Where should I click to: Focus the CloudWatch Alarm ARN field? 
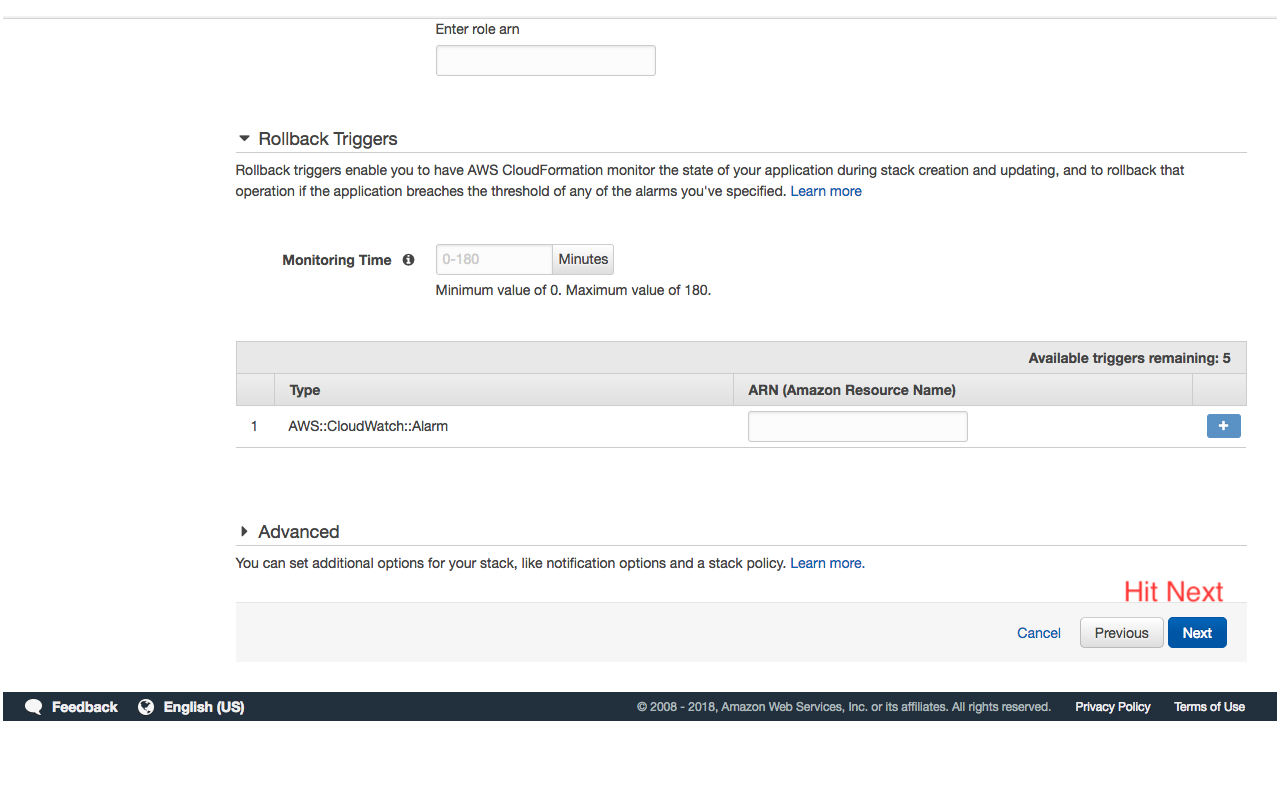[x=858, y=426]
